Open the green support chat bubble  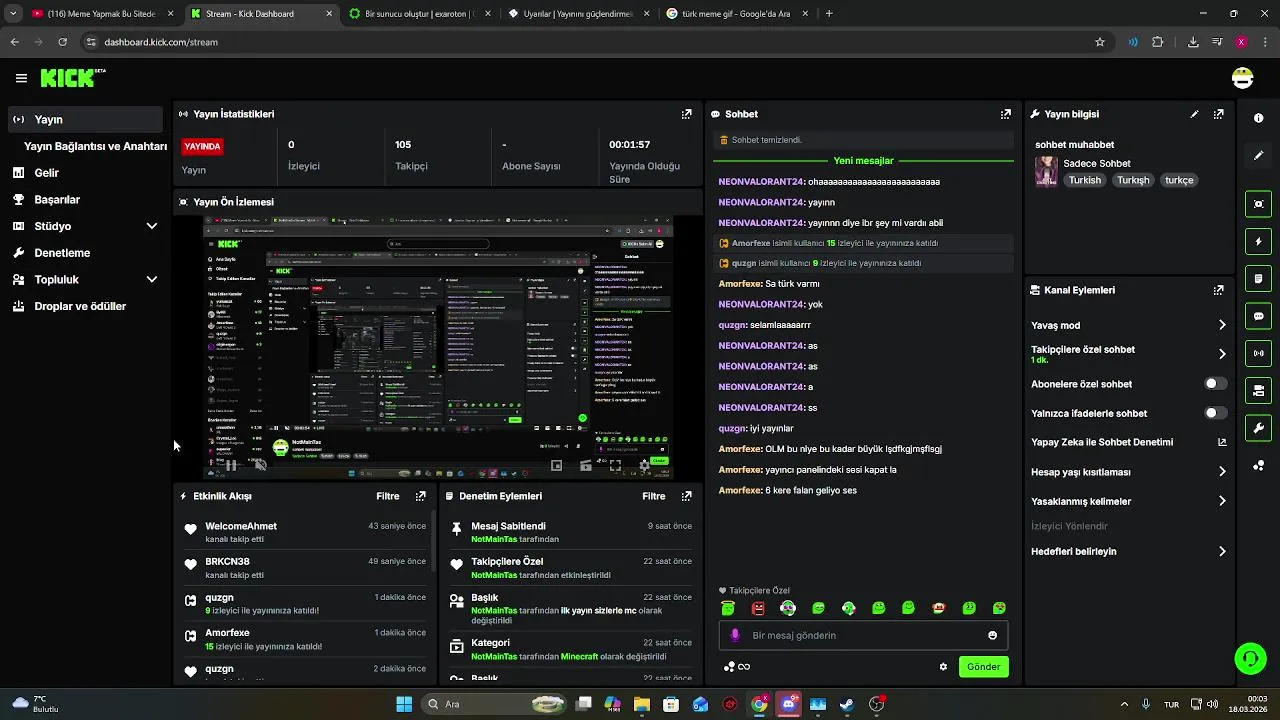pyautogui.click(x=1250, y=658)
